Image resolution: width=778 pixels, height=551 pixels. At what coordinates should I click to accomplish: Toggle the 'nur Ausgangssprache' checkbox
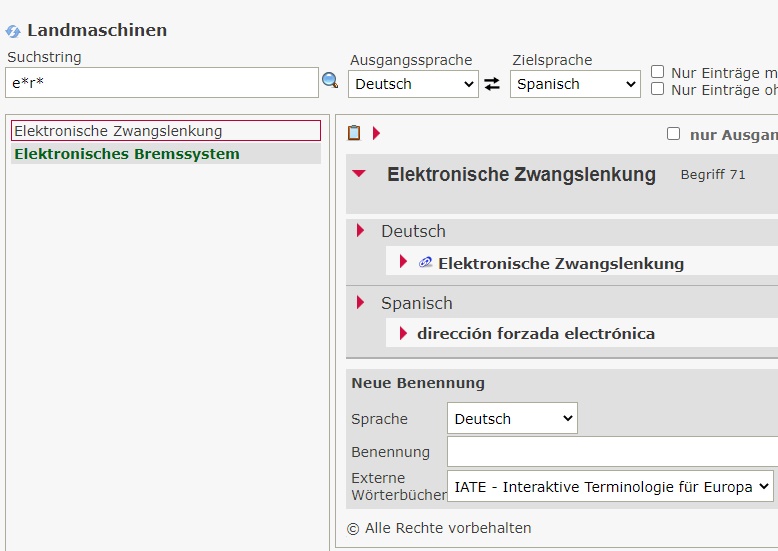click(673, 134)
